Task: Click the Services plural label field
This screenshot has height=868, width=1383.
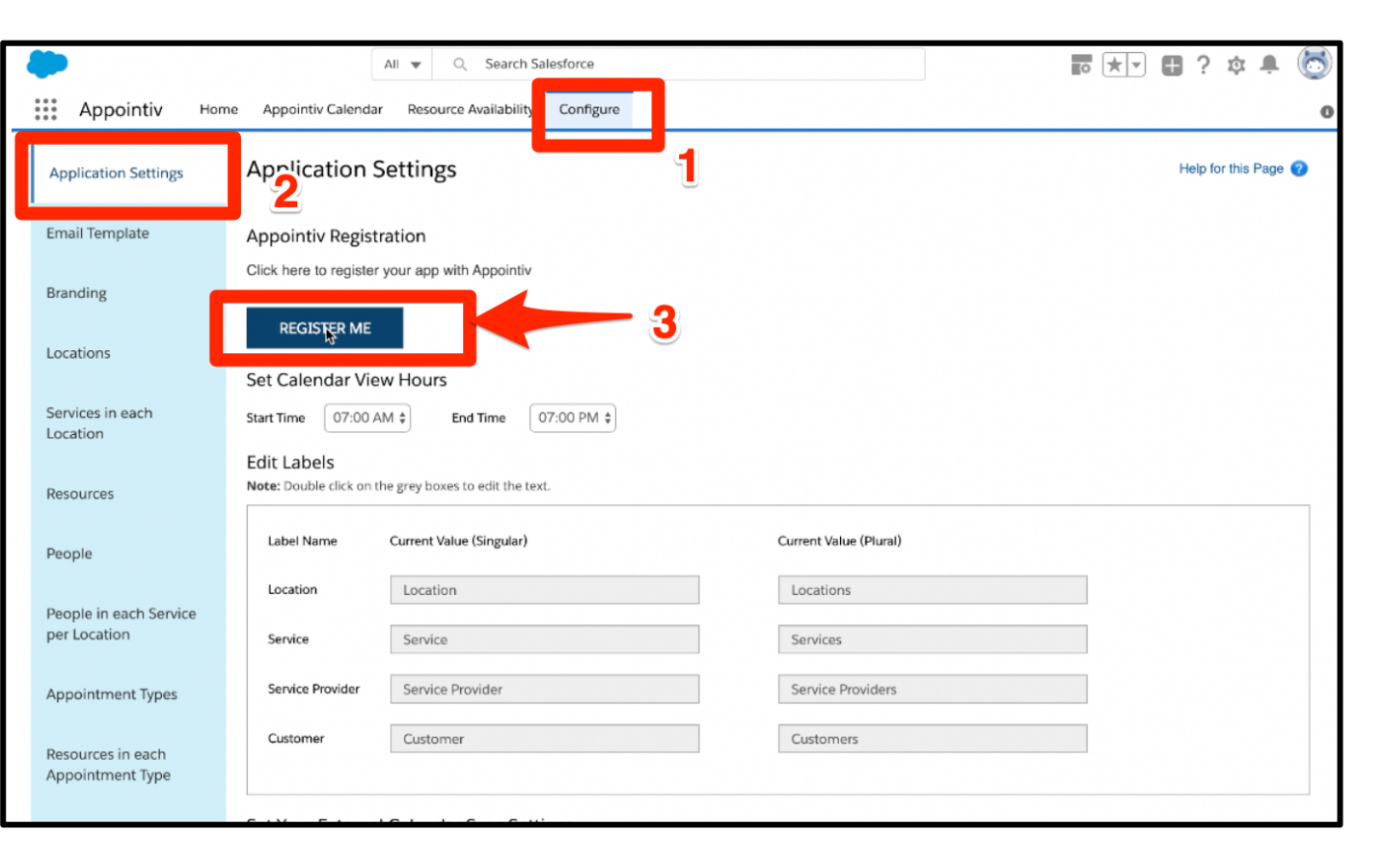Action: 933,639
